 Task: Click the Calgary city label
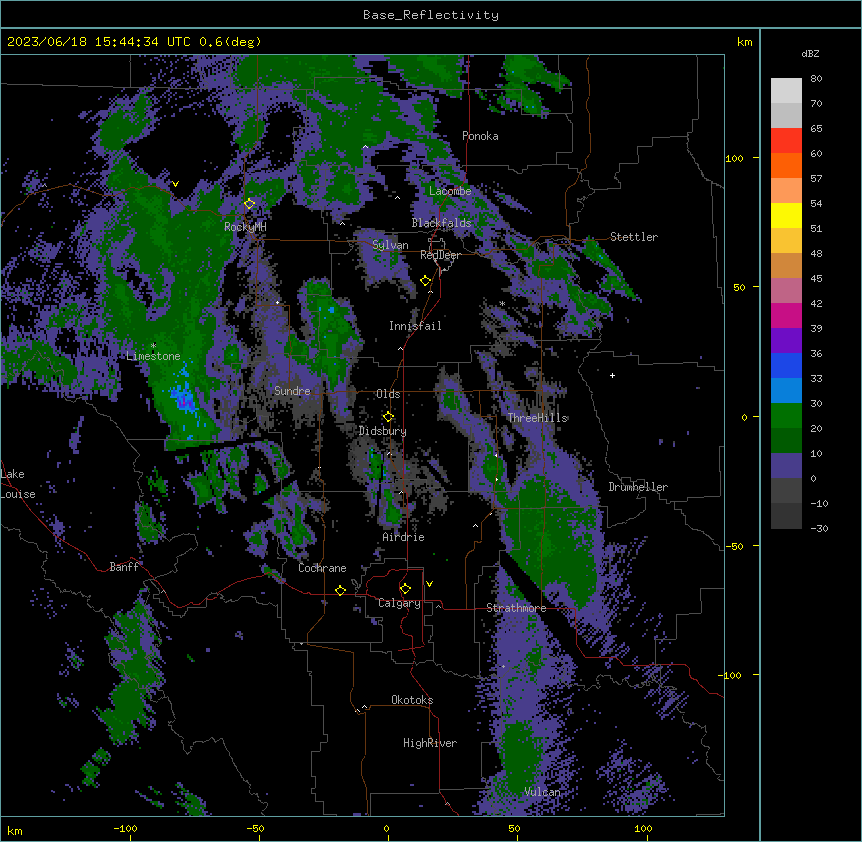399,603
